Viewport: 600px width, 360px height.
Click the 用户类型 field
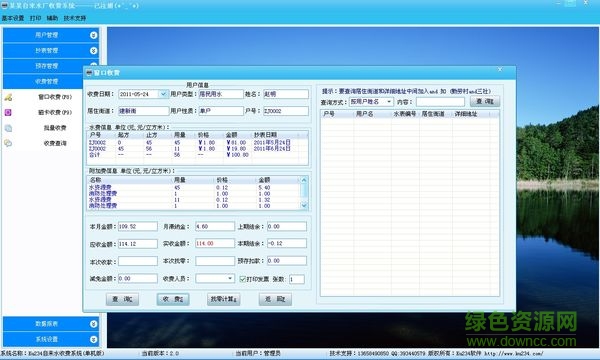point(221,94)
